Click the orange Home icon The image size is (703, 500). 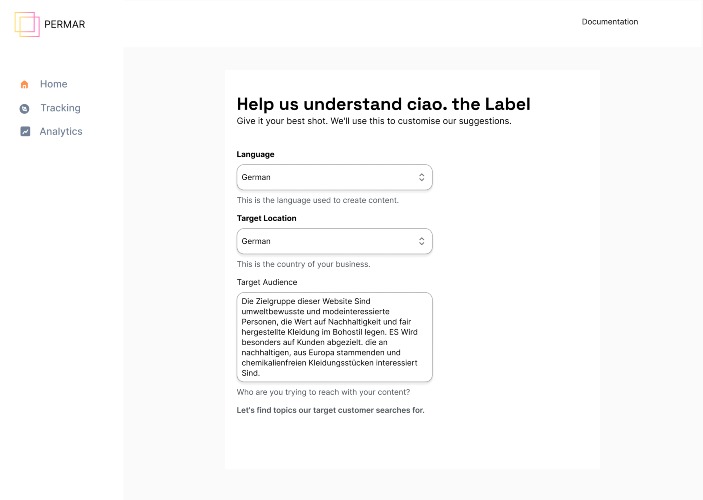(x=25, y=84)
